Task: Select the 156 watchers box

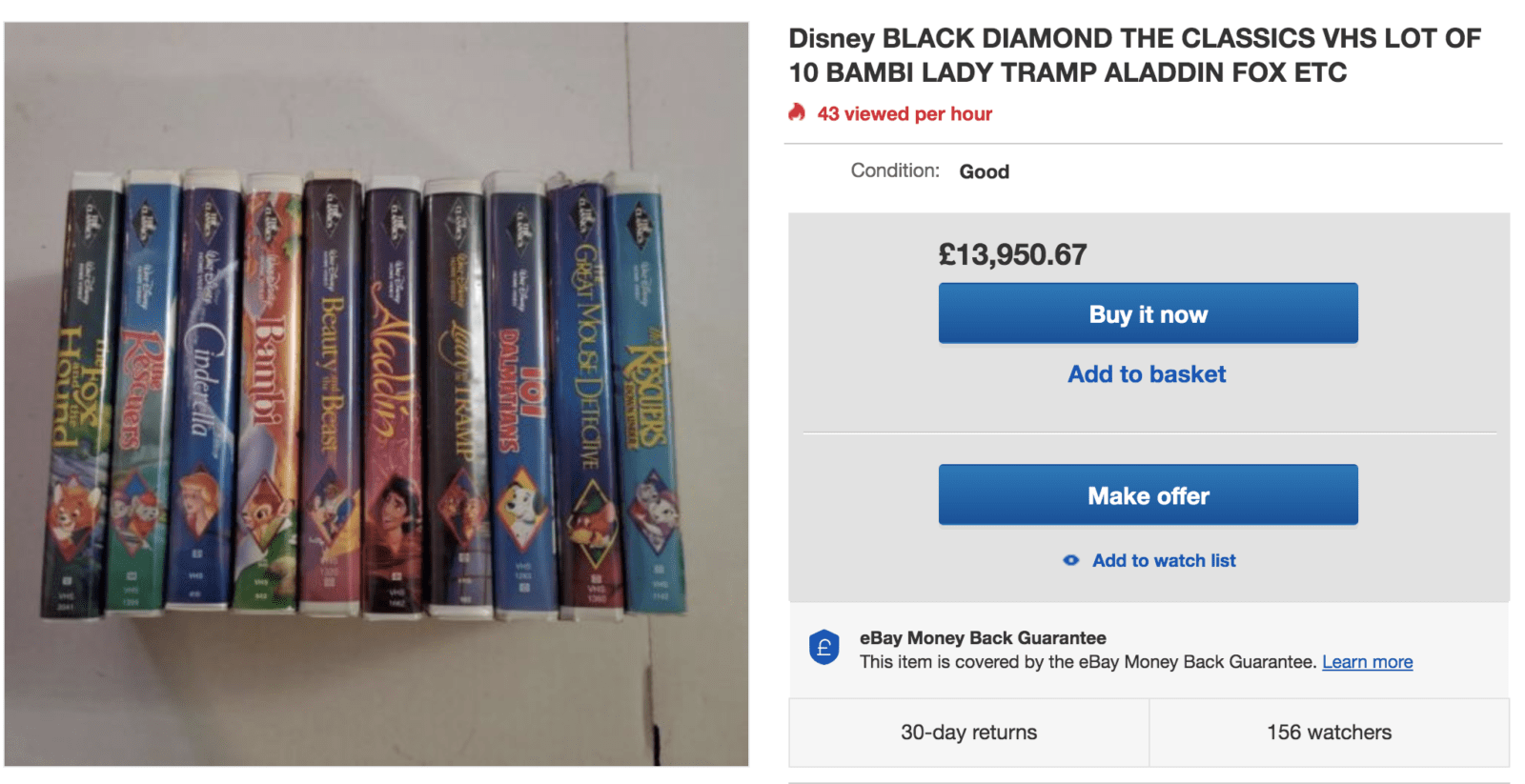Action: (x=1329, y=733)
